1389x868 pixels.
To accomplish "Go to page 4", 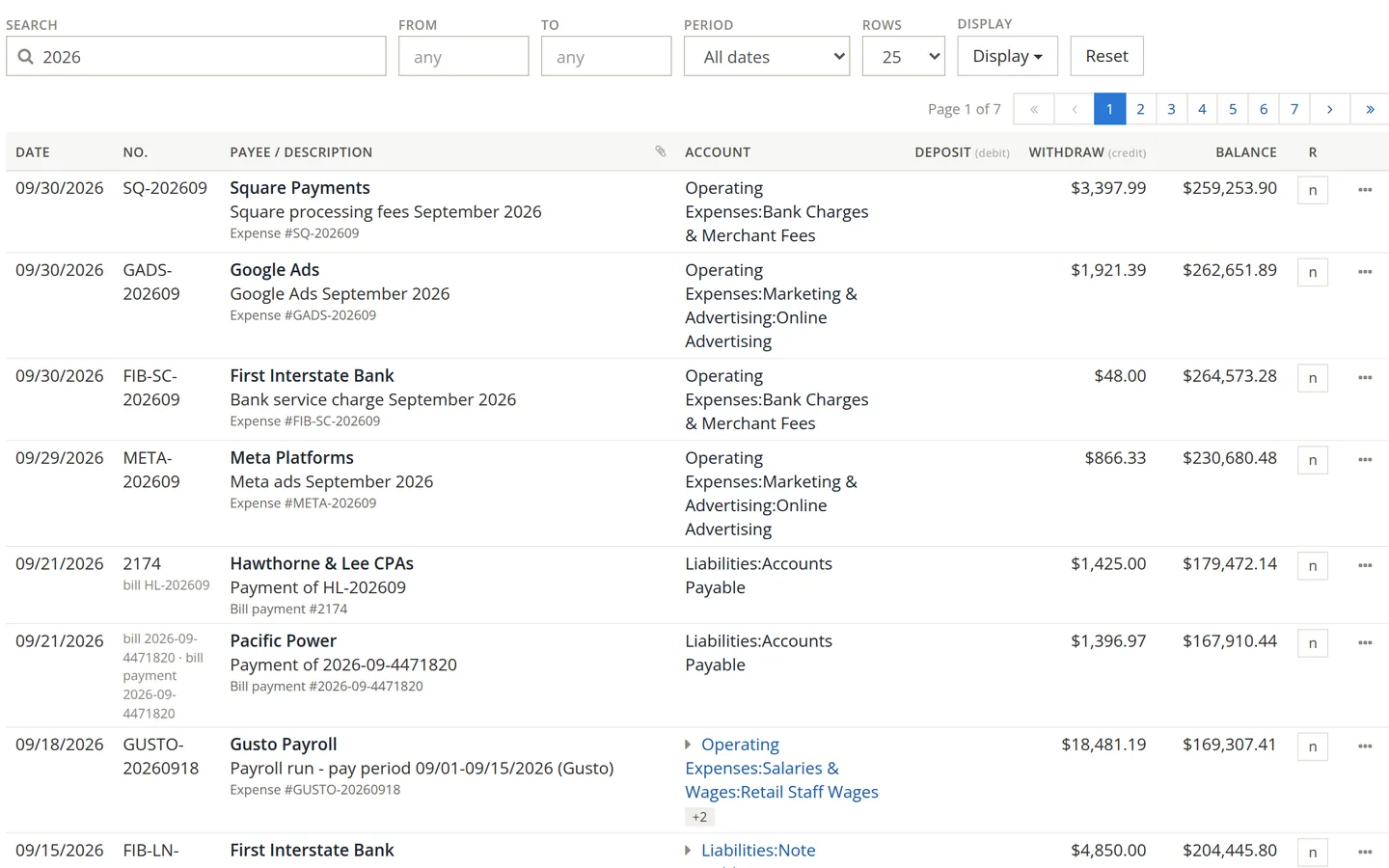I will pos(1202,109).
